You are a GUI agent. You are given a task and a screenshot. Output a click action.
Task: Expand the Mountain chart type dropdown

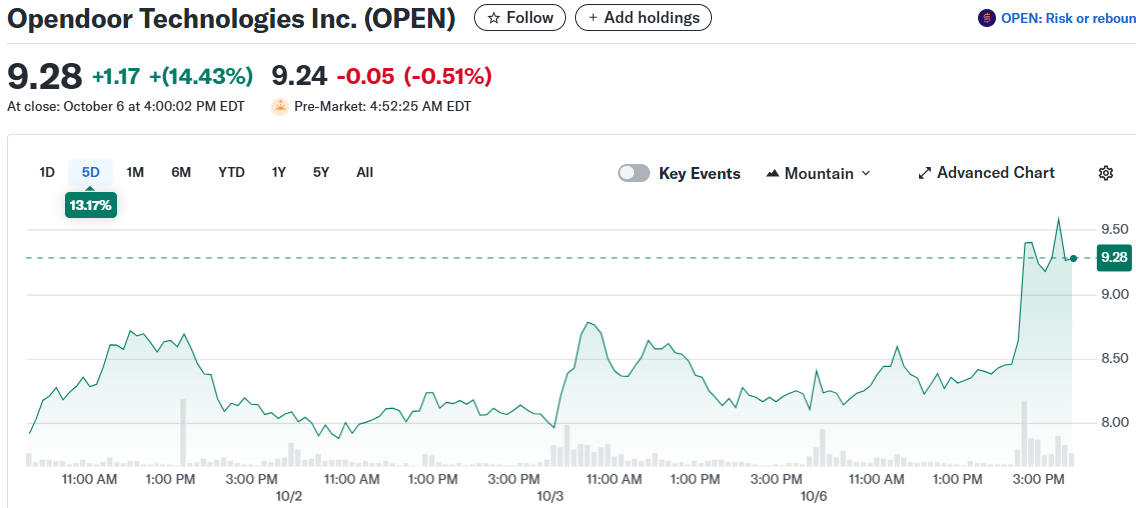click(x=818, y=173)
